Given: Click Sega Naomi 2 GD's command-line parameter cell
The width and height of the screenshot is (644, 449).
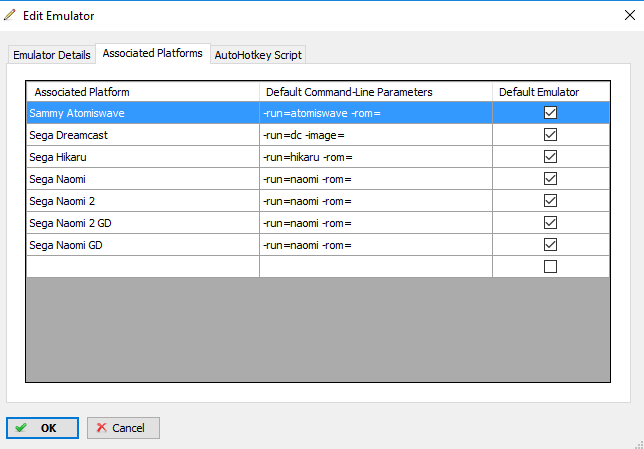Looking at the screenshot, I should point(376,223).
